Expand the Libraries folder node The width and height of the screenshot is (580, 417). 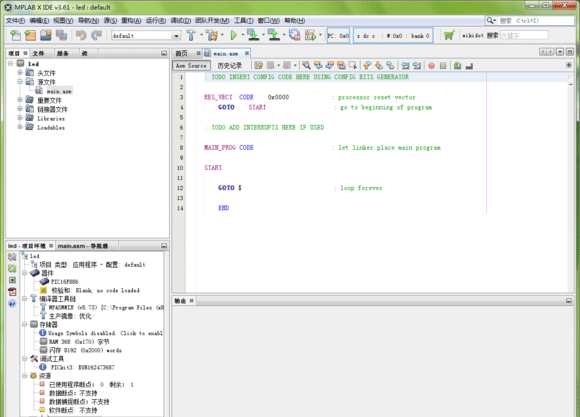coord(20,118)
